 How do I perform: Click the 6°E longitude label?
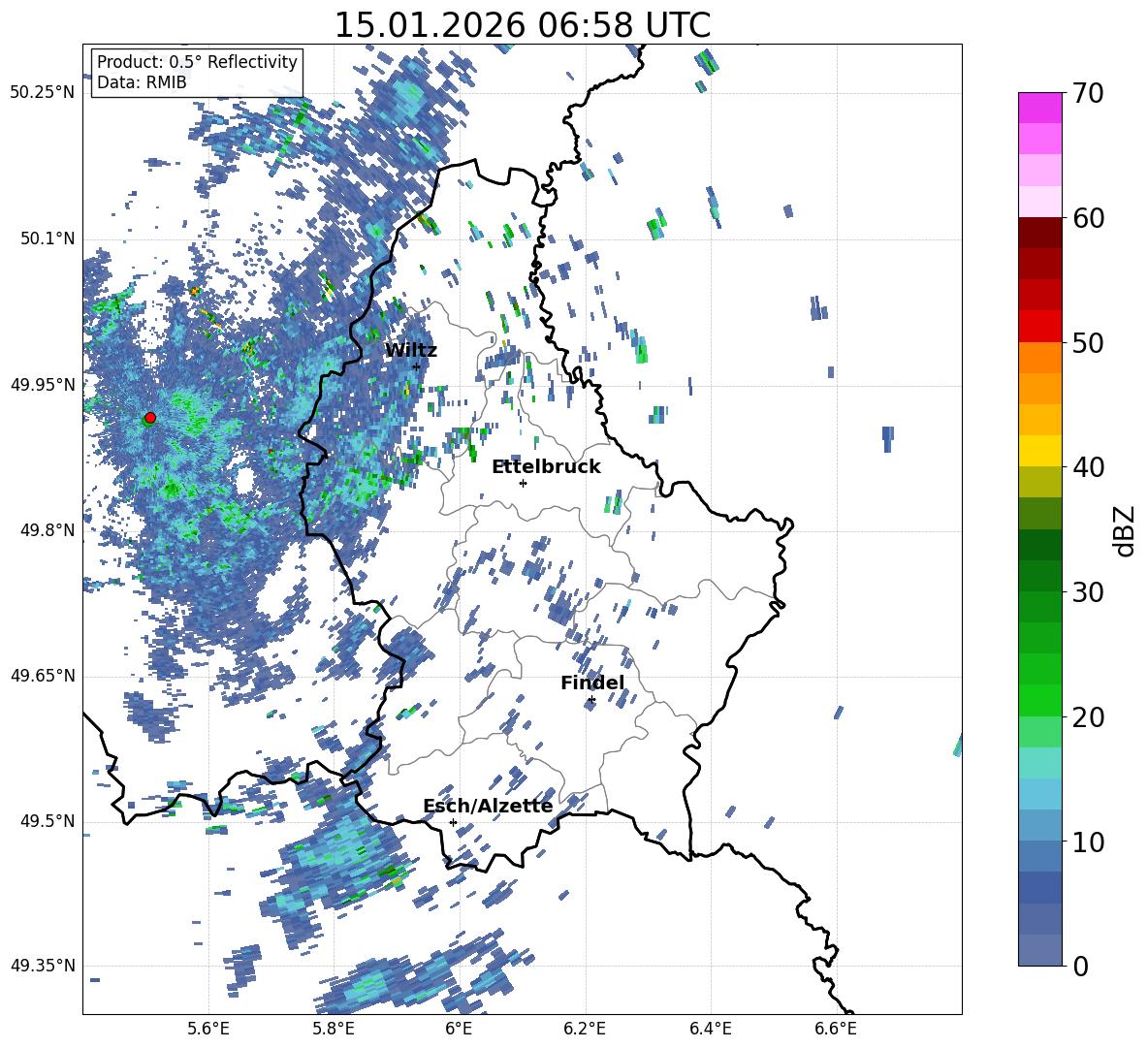[x=459, y=1030]
